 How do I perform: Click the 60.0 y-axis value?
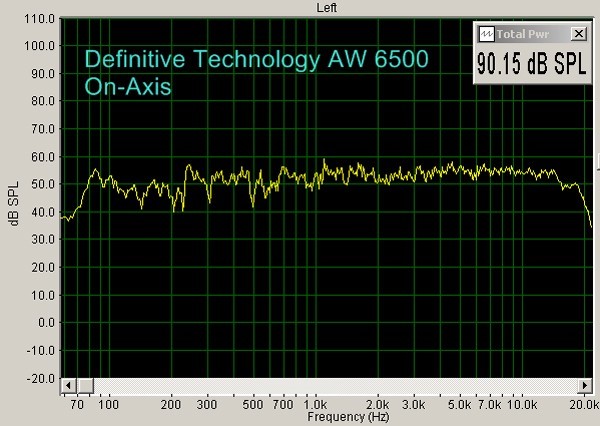43,157
